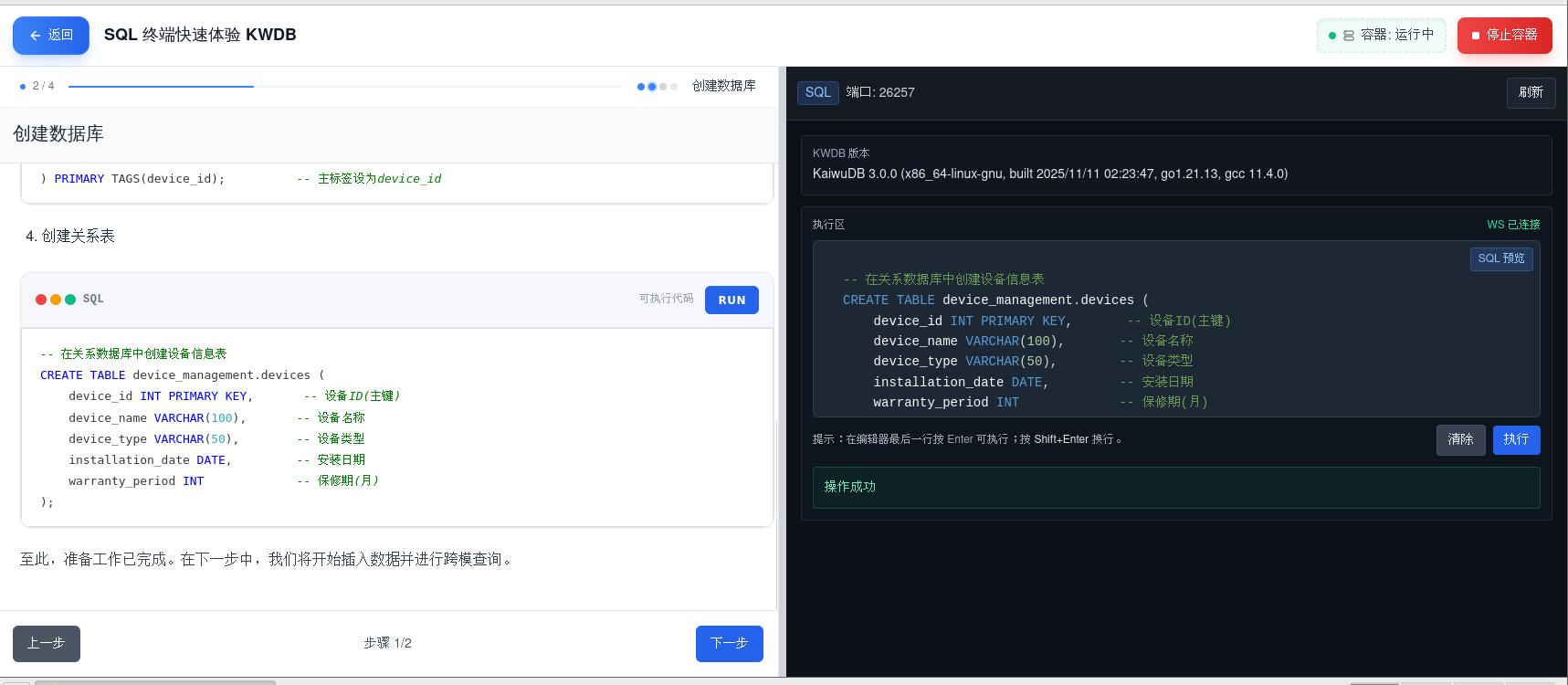The height and width of the screenshot is (685, 1568).
Task: Click the 步骤 1/2 indicator
Action: 387,643
